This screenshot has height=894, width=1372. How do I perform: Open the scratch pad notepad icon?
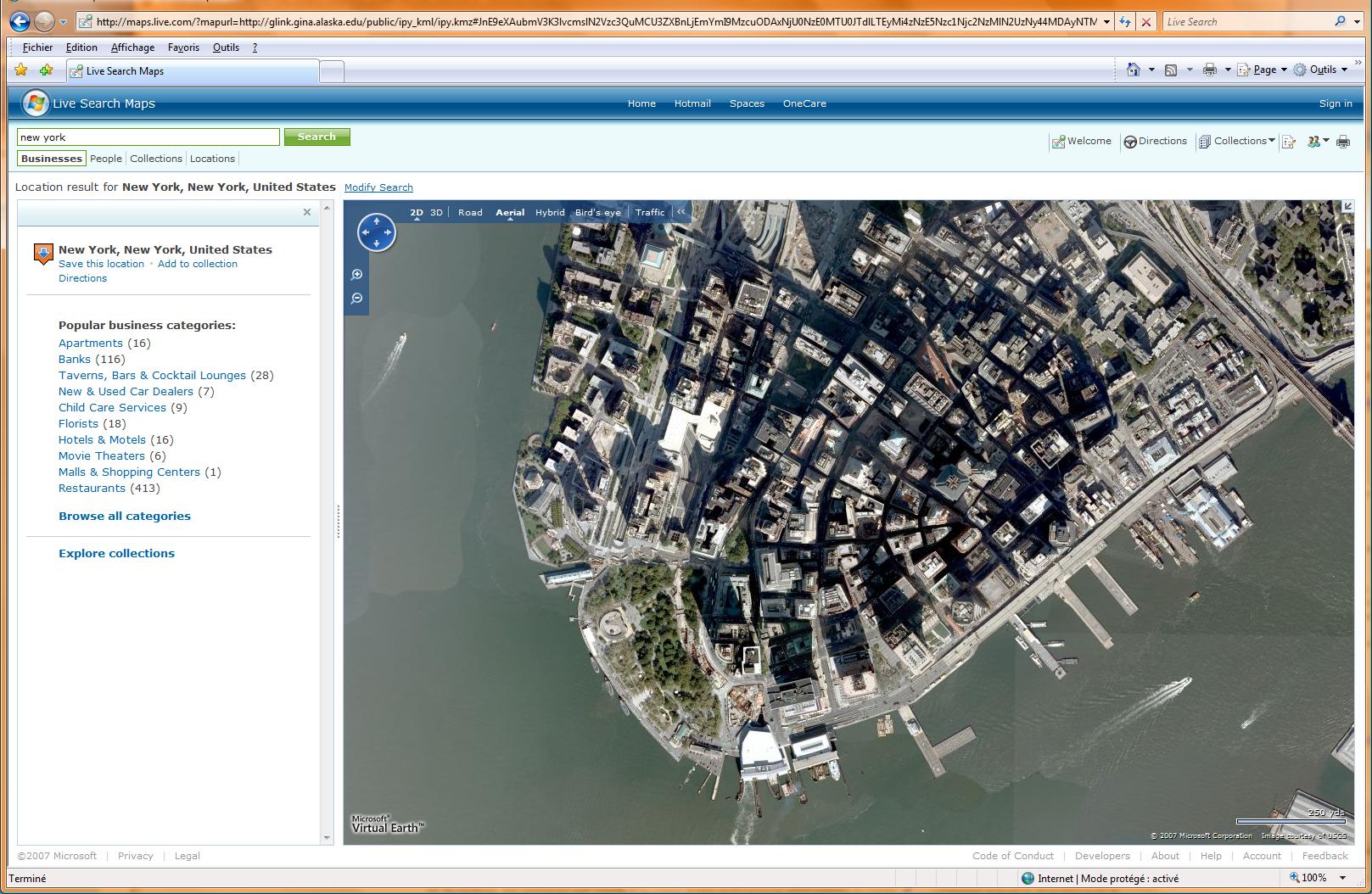pyautogui.click(x=1289, y=142)
